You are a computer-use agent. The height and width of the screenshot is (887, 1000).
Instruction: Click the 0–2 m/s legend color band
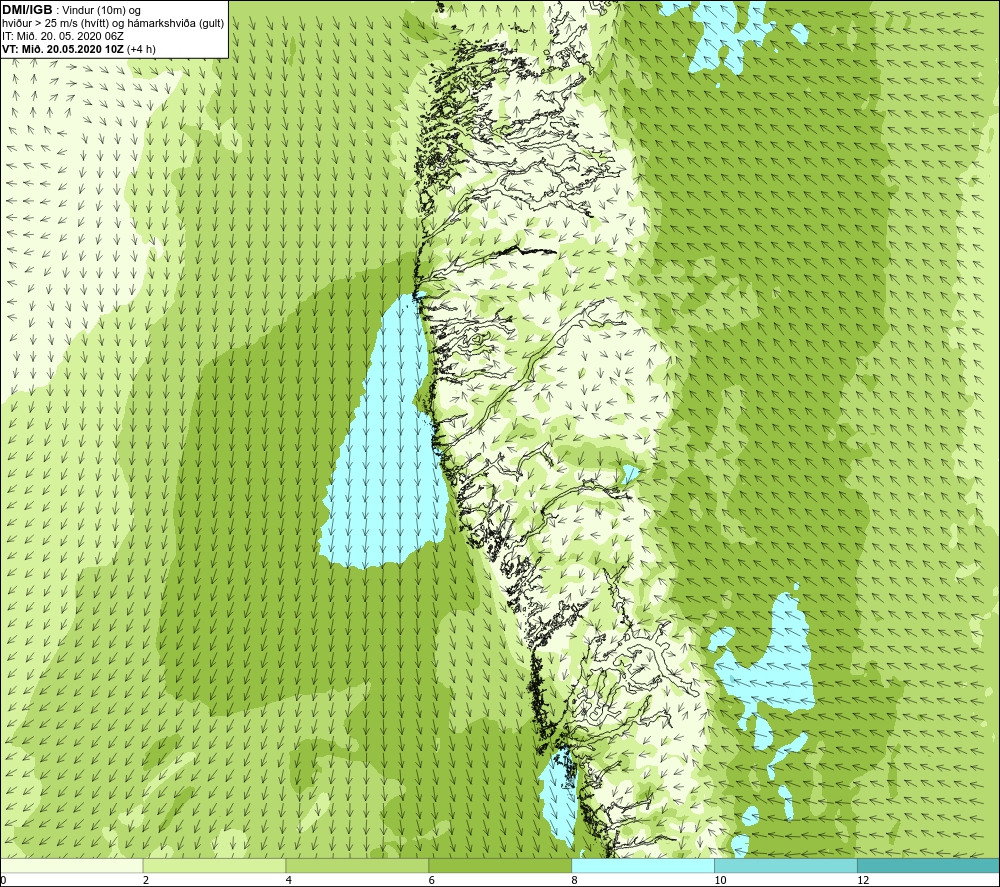coord(71,865)
